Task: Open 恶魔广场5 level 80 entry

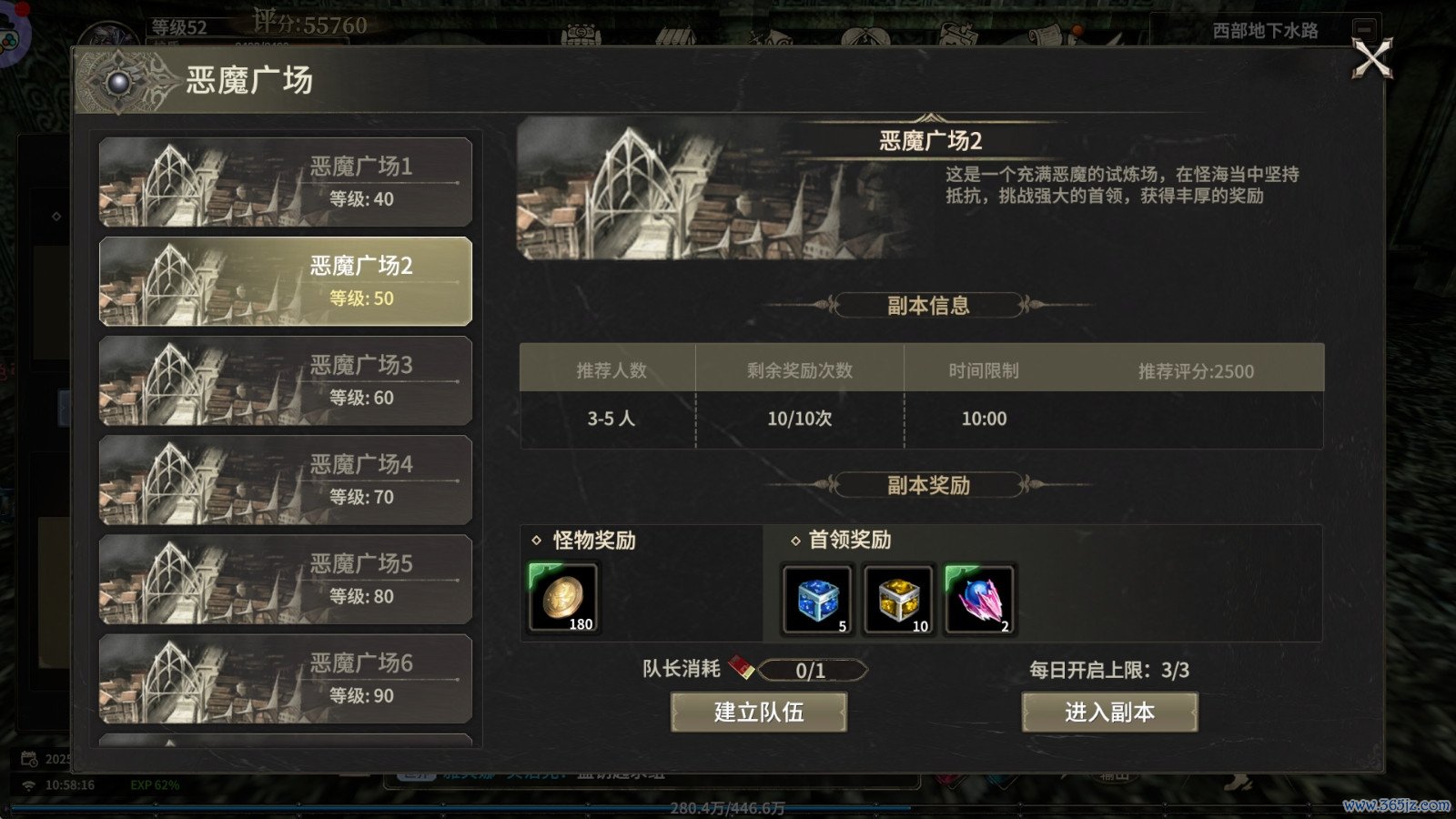Action: click(286, 579)
